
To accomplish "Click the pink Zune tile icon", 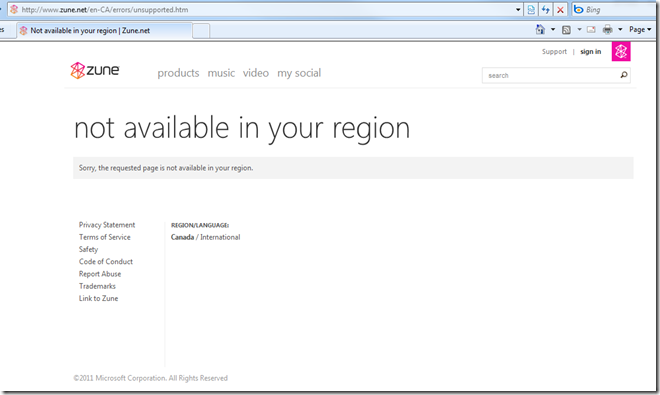I will click(621, 51).
